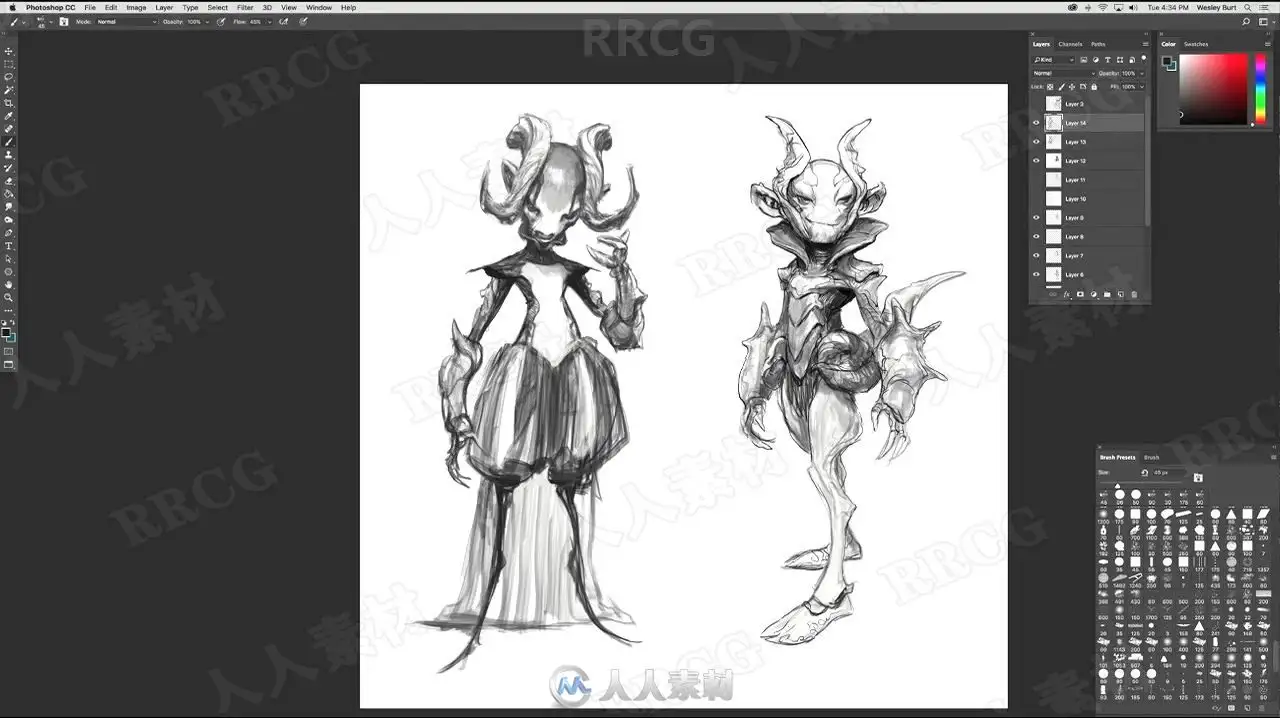Select the Type tool

[8, 245]
